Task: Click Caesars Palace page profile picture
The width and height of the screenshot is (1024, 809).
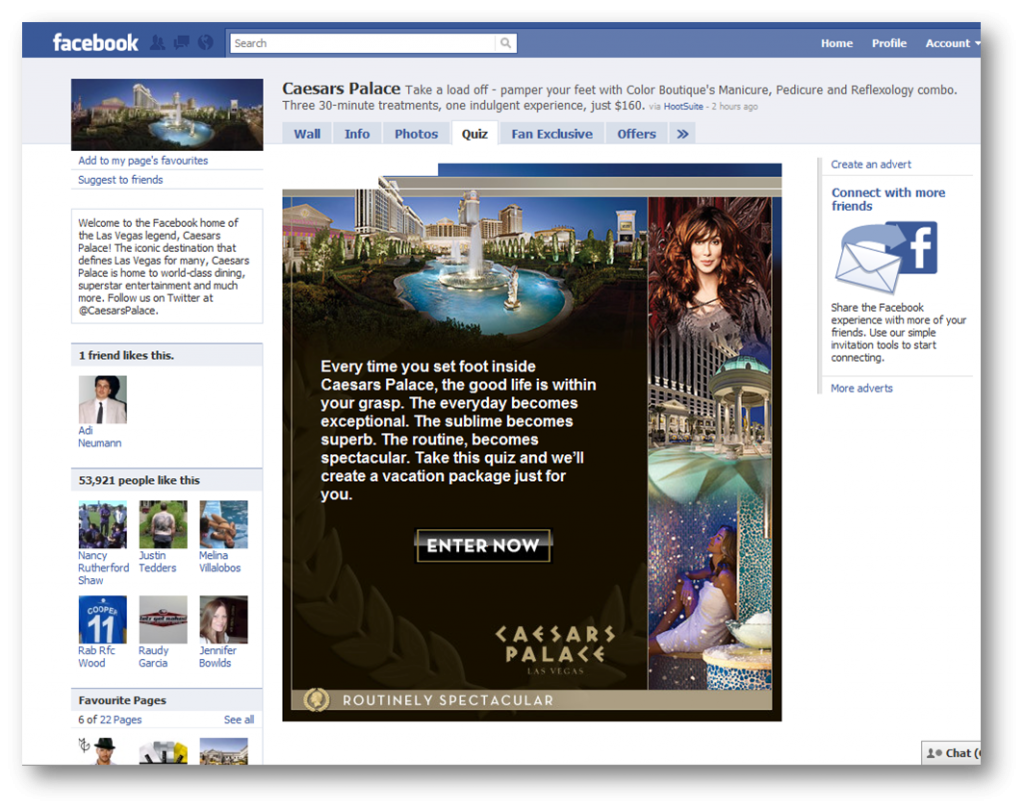Action: pos(167,115)
